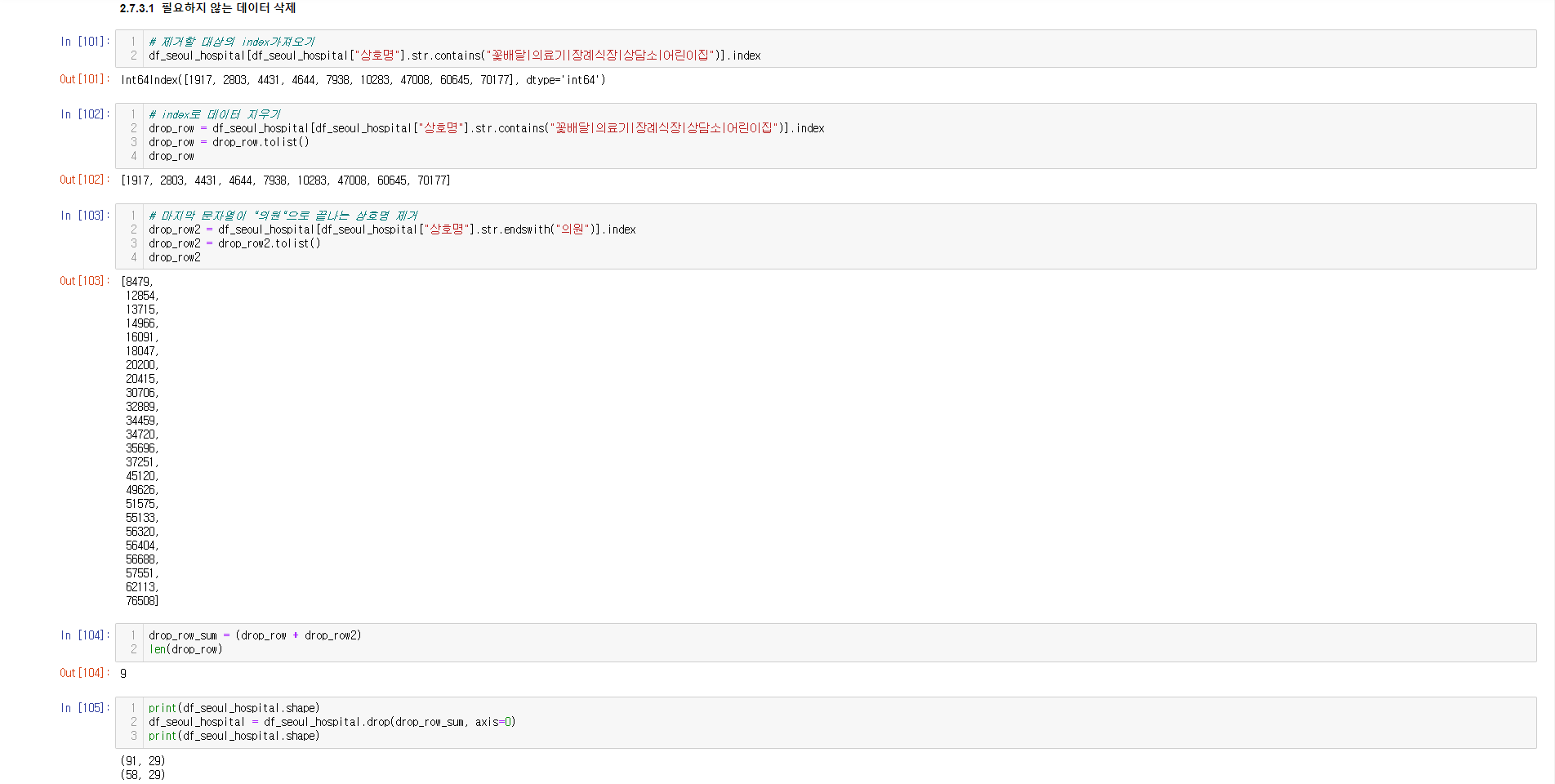Viewport: 1555px width, 784px height.
Task: Click the comment "# 제거할 대상의 index가져오기"
Action: [x=231, y=42]
